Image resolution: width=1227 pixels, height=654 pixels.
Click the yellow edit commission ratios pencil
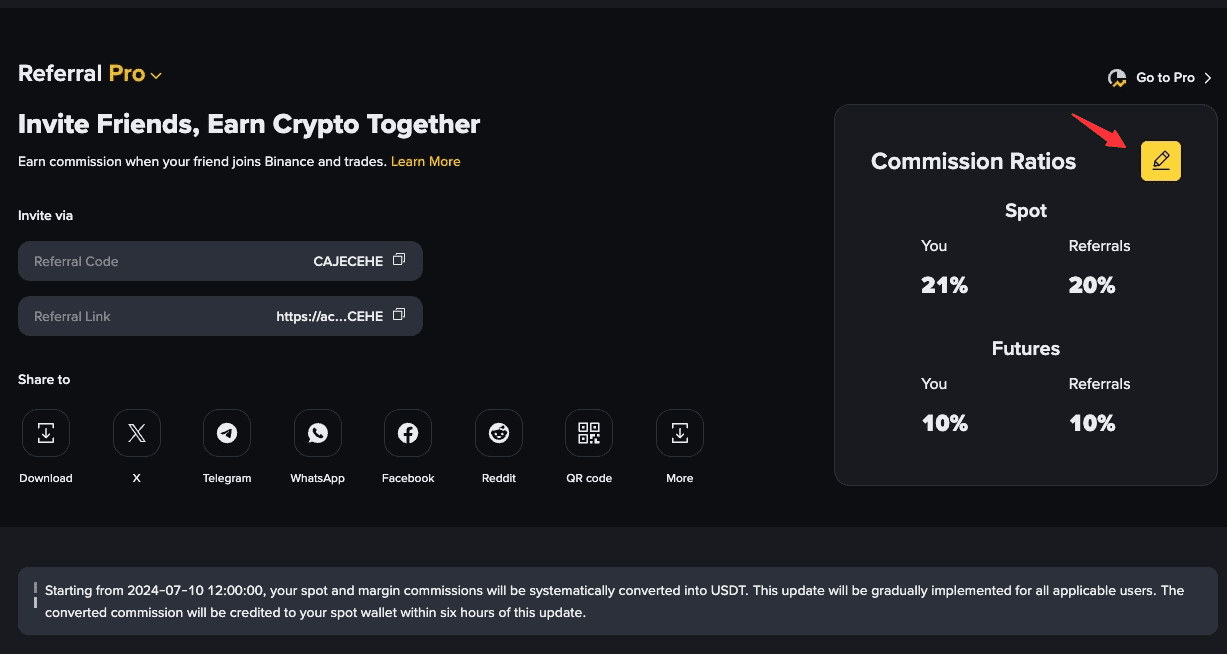[x=1161, y=161]
